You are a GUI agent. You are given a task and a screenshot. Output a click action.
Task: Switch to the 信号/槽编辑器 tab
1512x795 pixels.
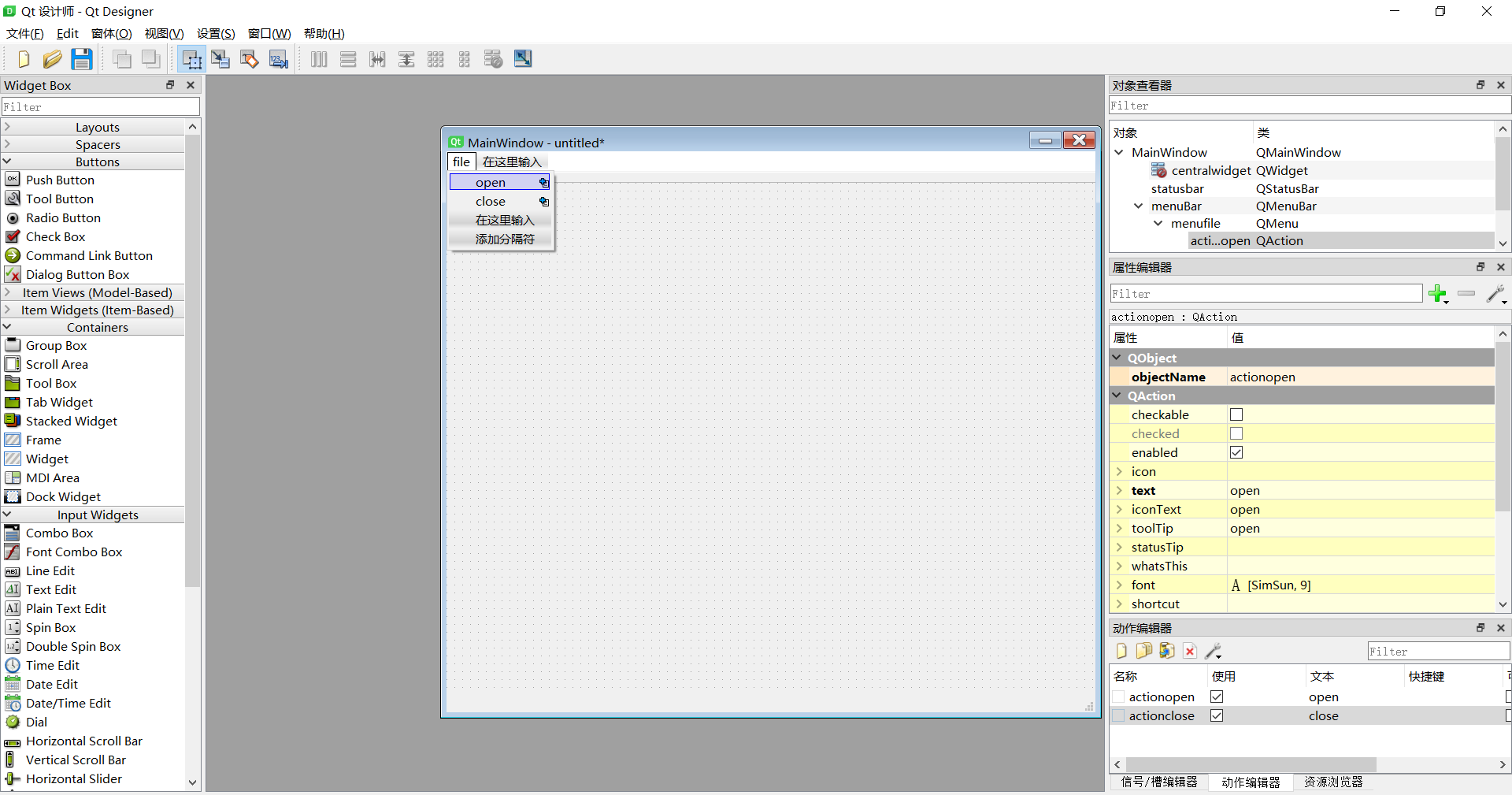(x=1159, y=782)
